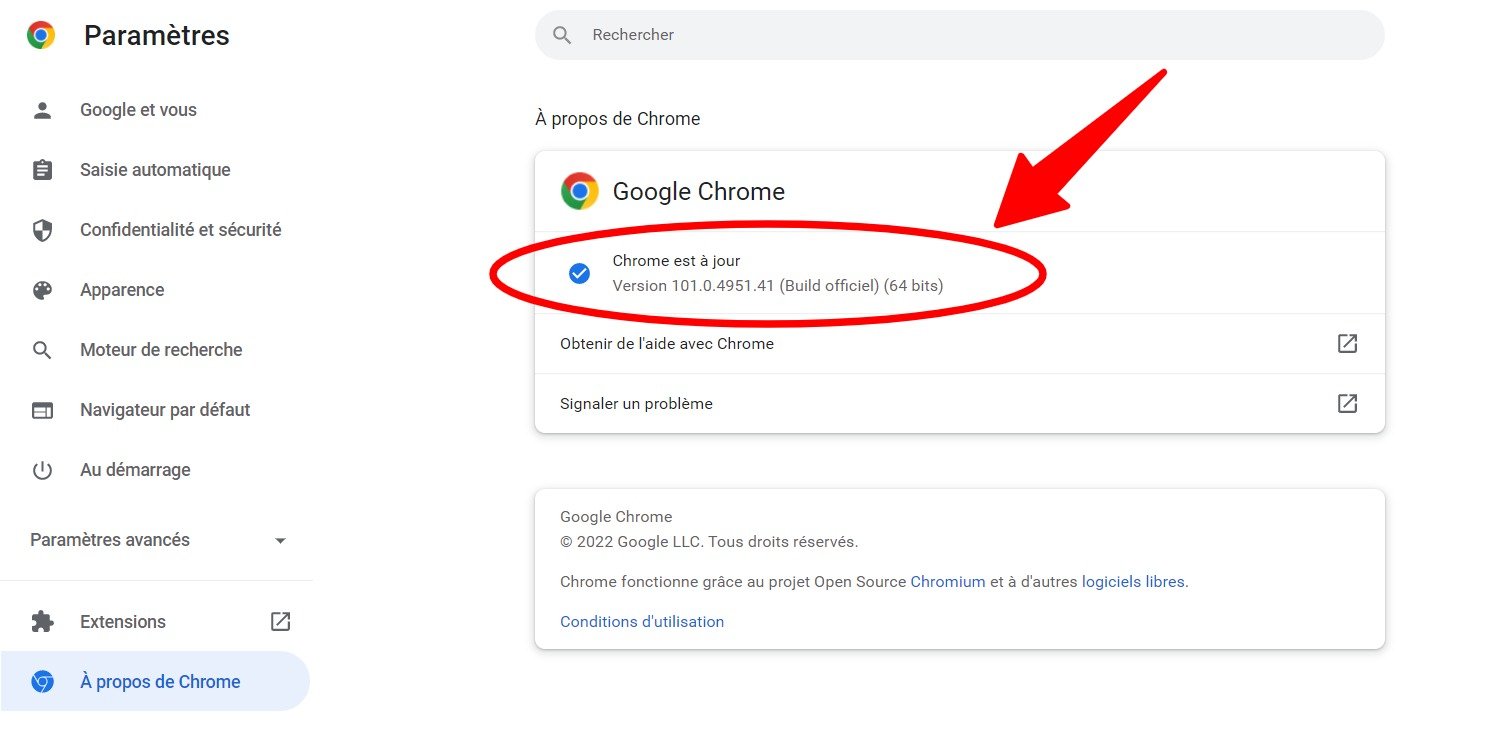
Task: Click the puzzle piece Extensions icon
Action: pyautogui.click(x=42, y=622)
